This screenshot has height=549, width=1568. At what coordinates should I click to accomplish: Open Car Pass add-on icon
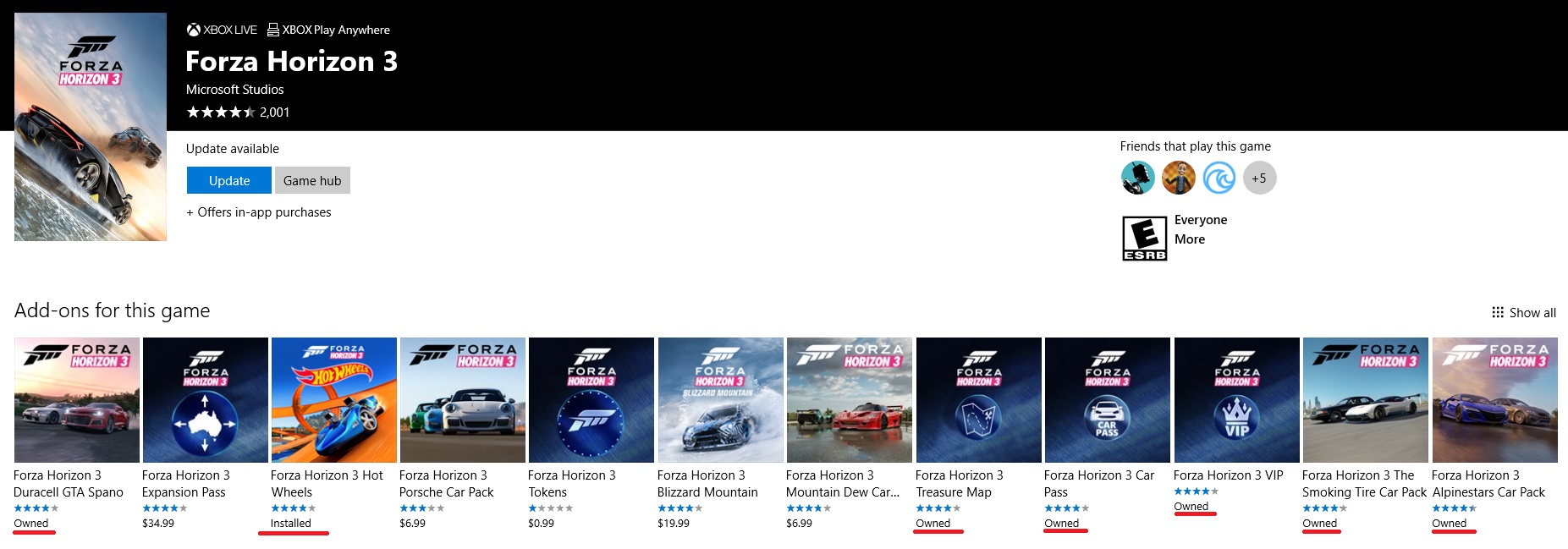(x=1108, y=400)
